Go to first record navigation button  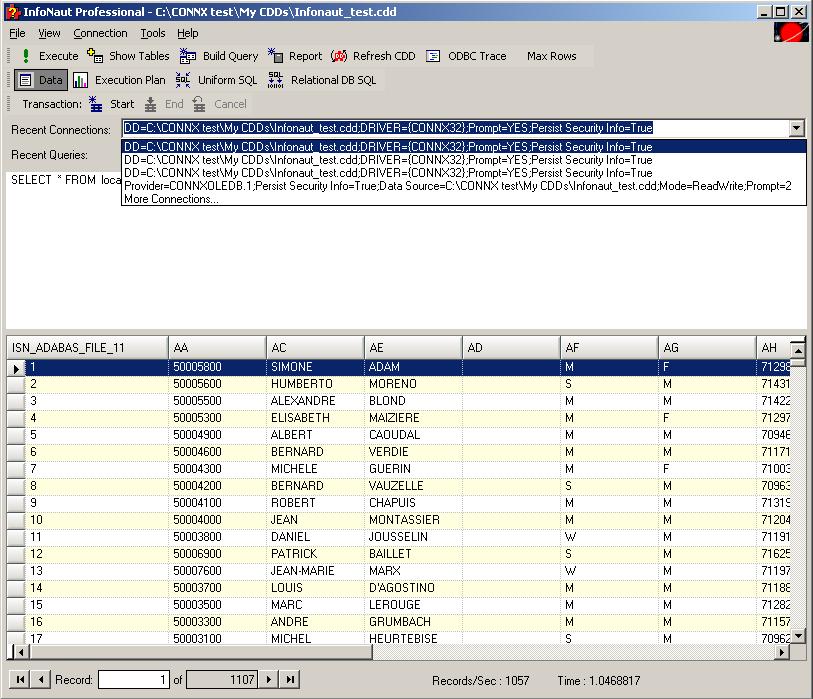tap(21, 679)
